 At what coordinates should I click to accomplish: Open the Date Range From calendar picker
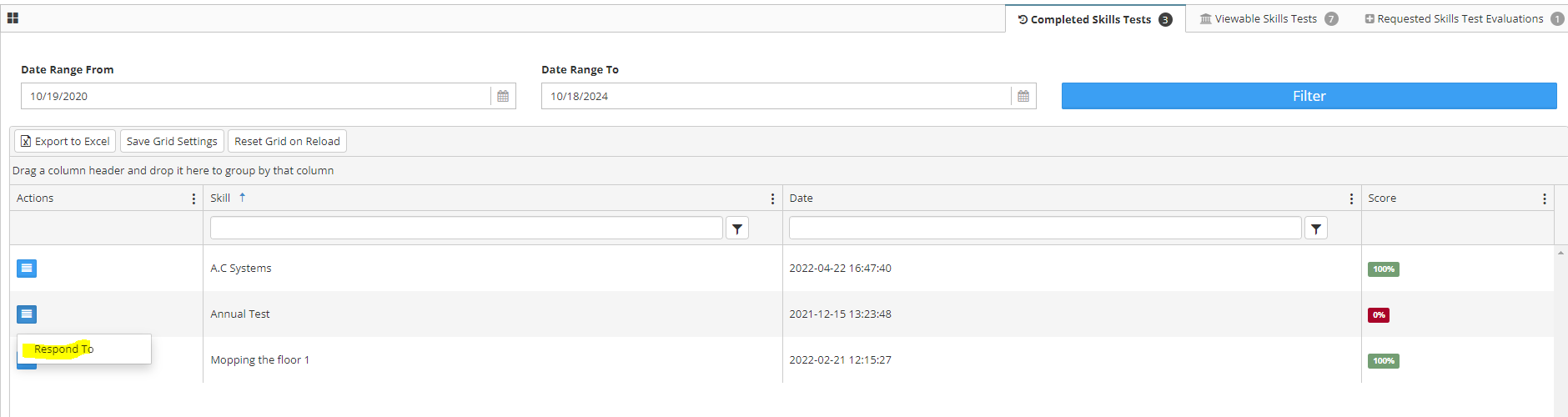click(x=503, y=96)
